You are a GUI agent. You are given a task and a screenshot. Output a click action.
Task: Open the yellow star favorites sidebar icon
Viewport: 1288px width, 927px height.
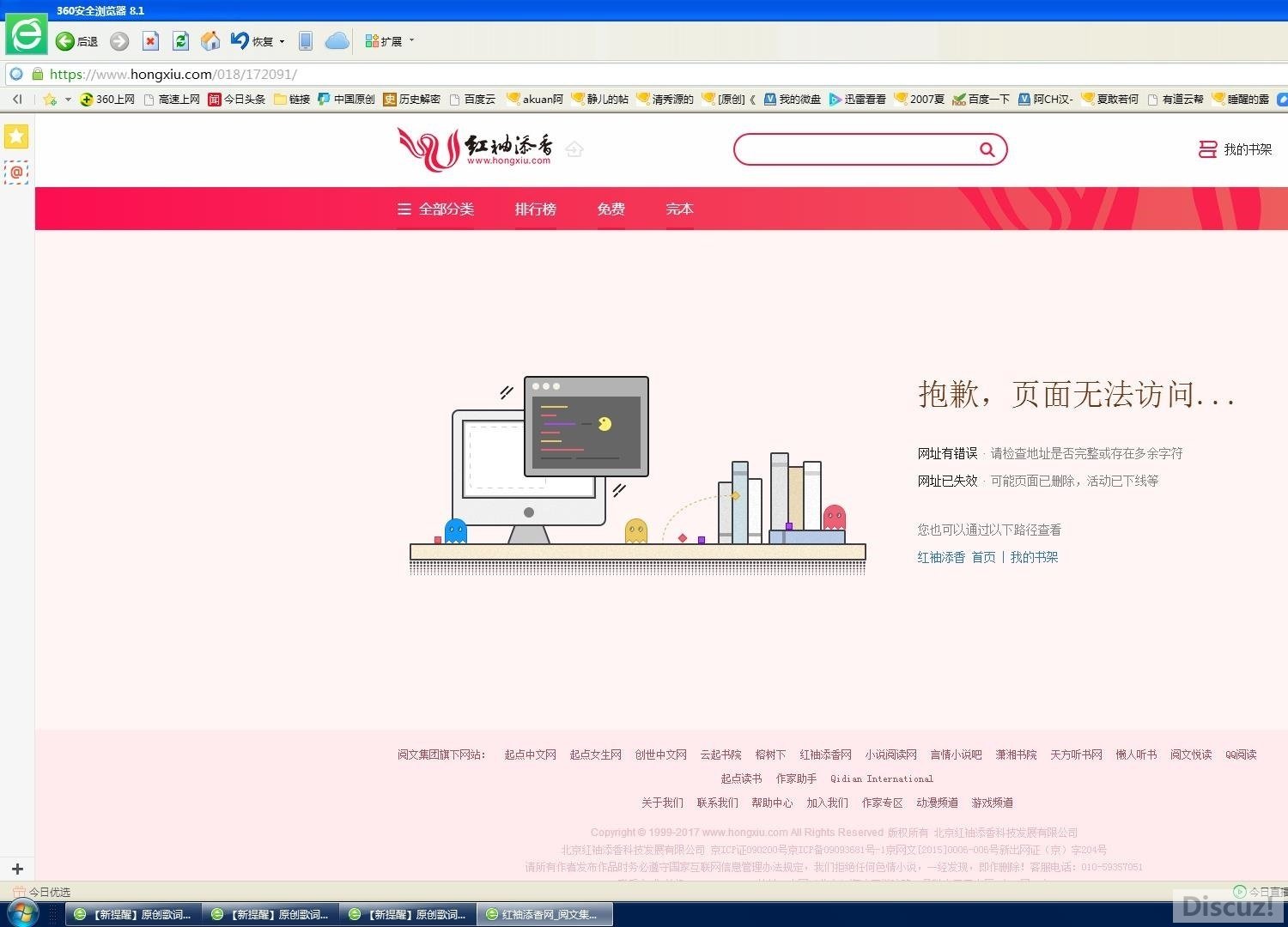tap(16, 136)
